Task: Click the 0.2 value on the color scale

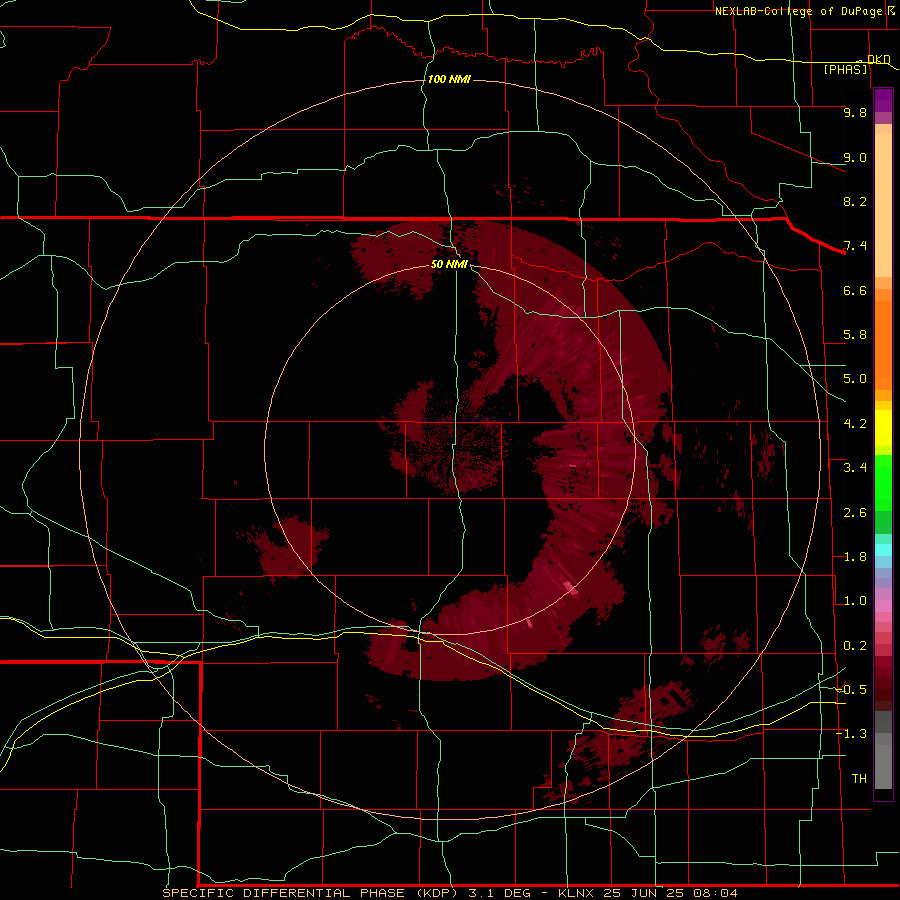Action: point(855,646)
